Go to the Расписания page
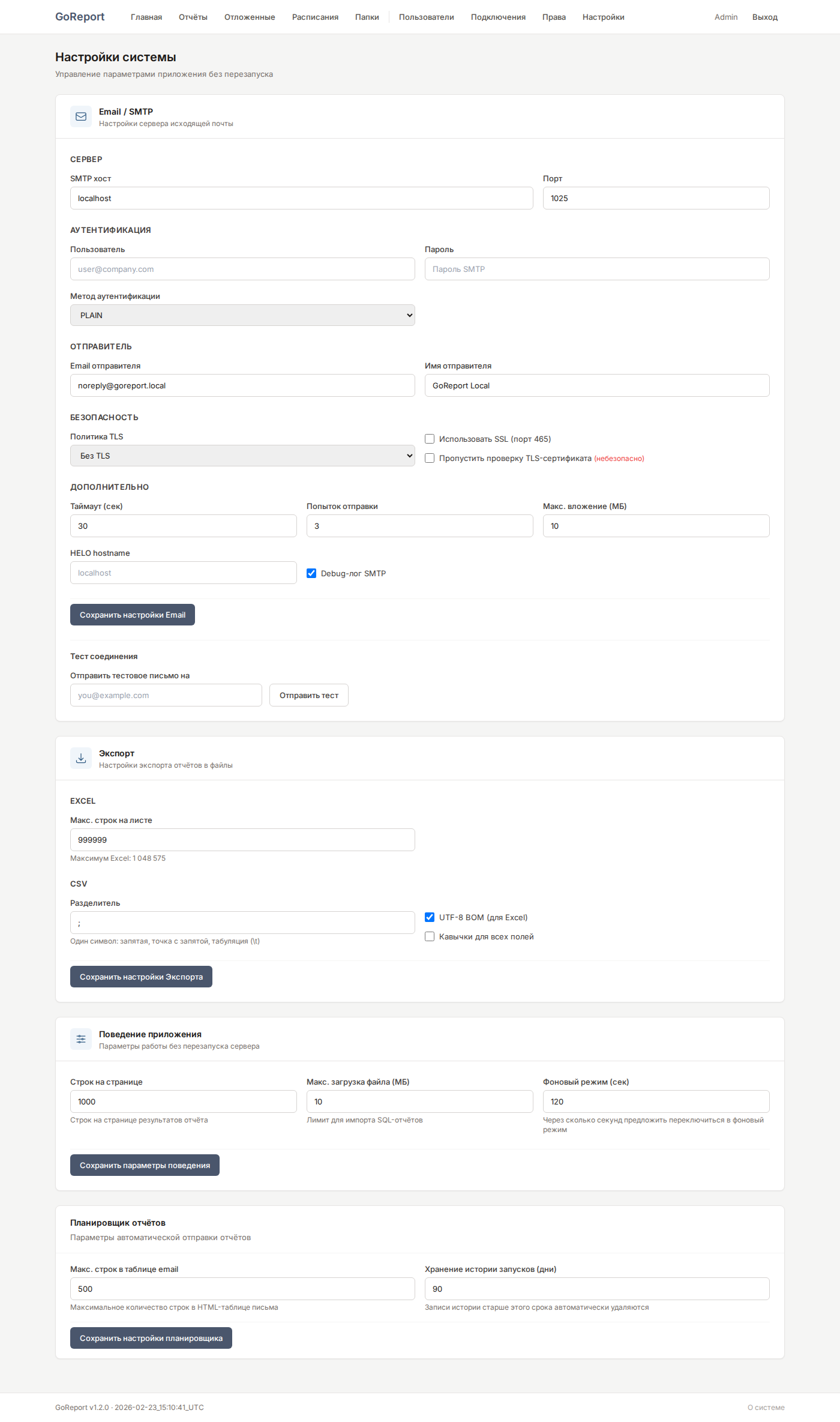Screen dimensions: 840x1422 pyautogui.click(x=315, y=17)
